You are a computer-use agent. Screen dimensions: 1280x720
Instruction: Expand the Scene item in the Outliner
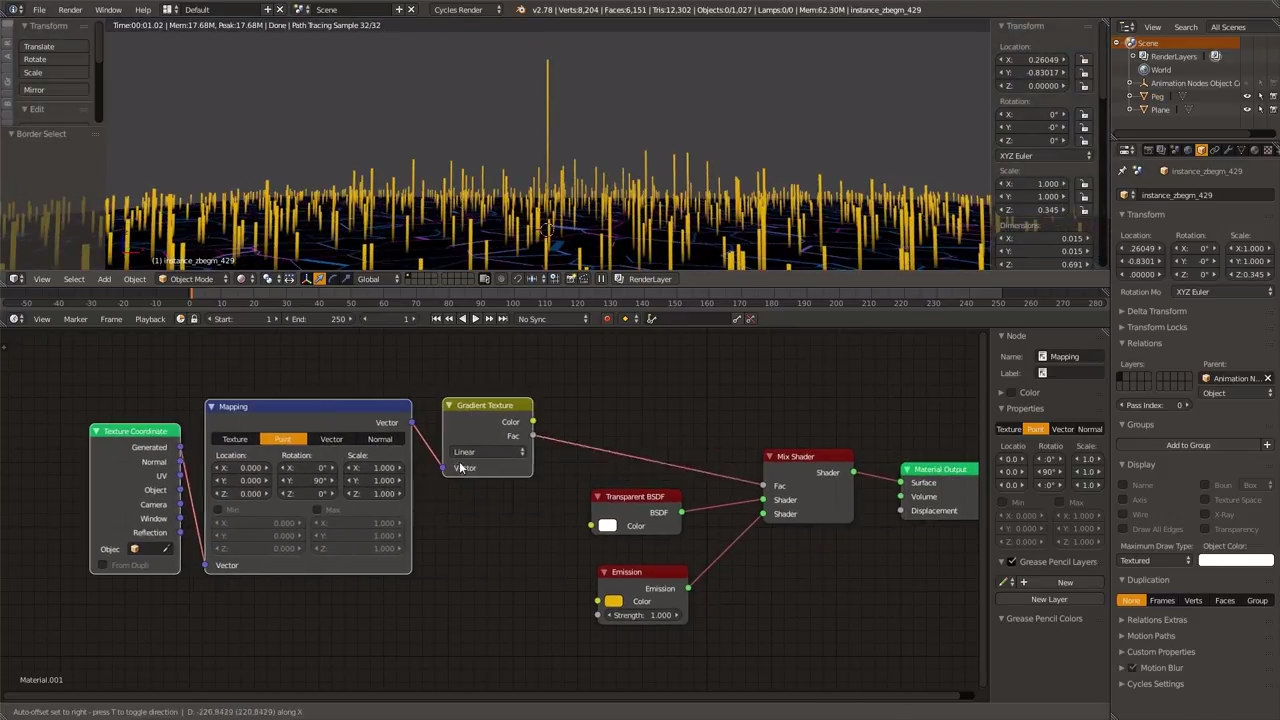(1116, 43)
